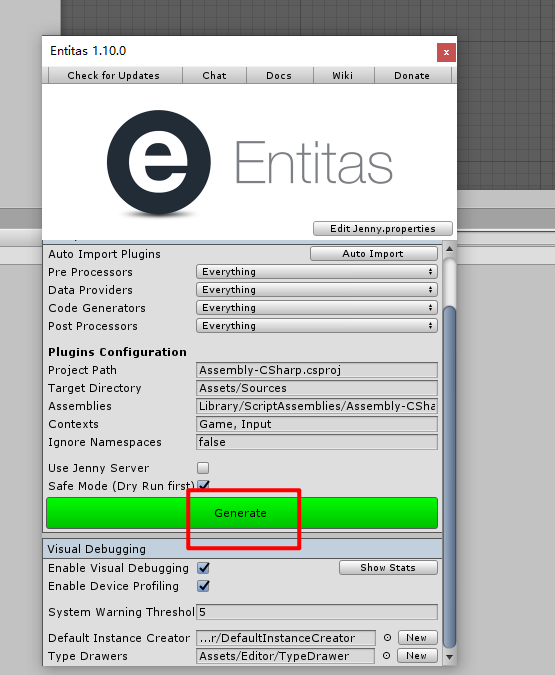Close the Entitas 1.10.0 window

point(446,52)
